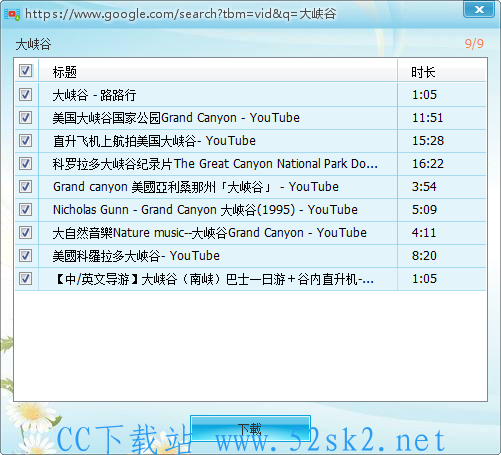The height and width of the screenshot is (455, 501).
Task: Click the 下载 download button
Action: [250, 429]
